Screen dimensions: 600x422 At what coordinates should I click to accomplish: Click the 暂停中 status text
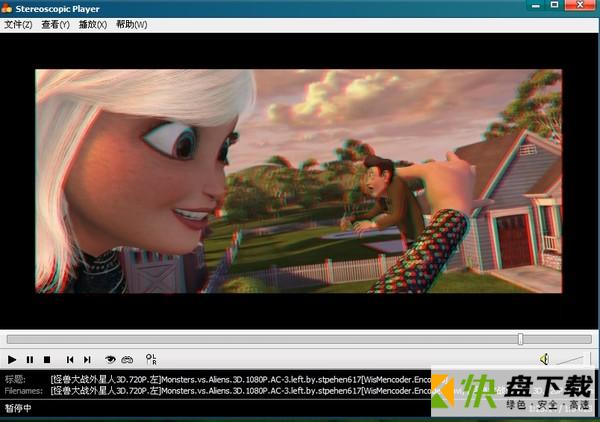[18, 408]
